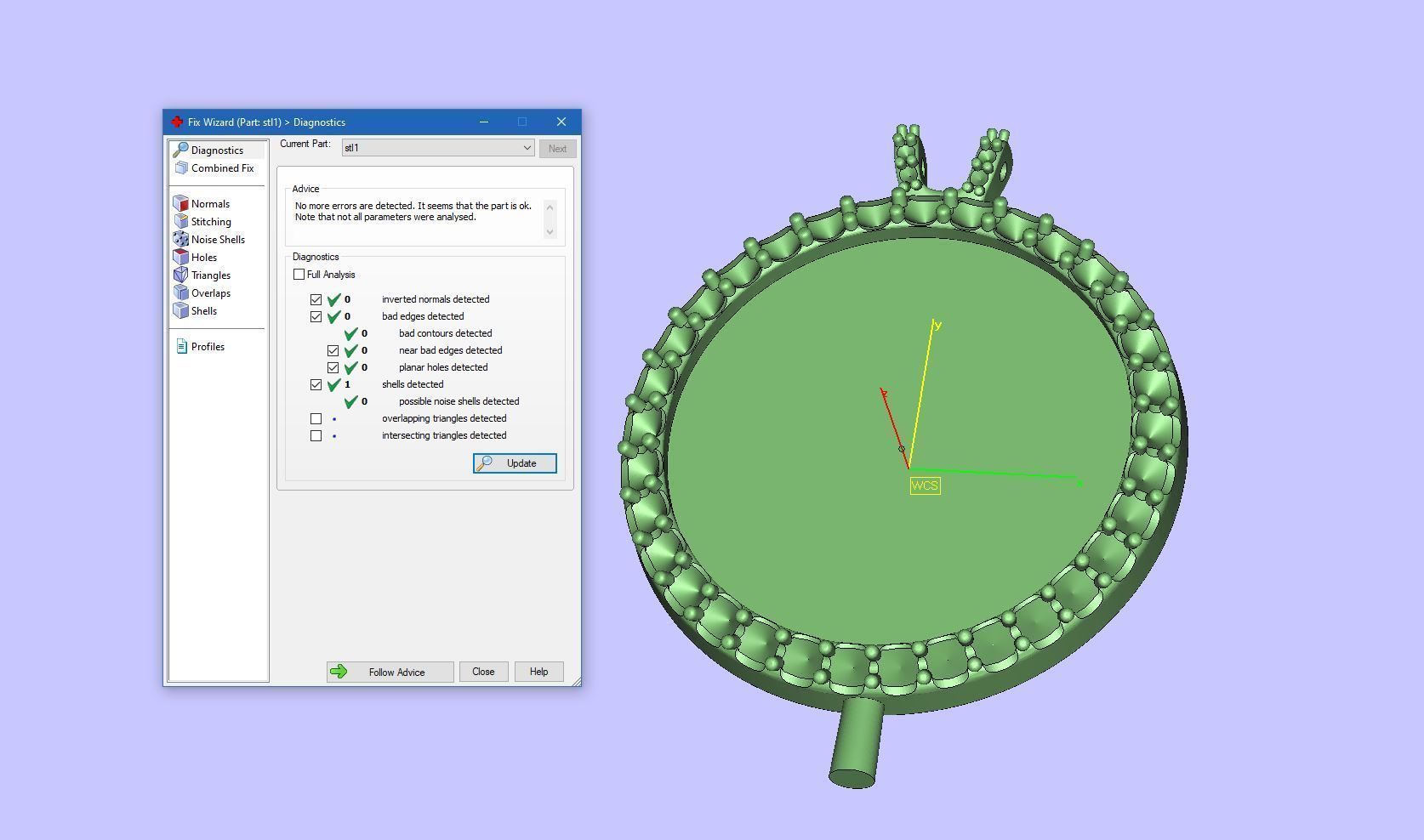The width and height of the screenshot is (1424, 840).
Task: Click the Advice box scroll-down arrow
Action: coord(550,231)
